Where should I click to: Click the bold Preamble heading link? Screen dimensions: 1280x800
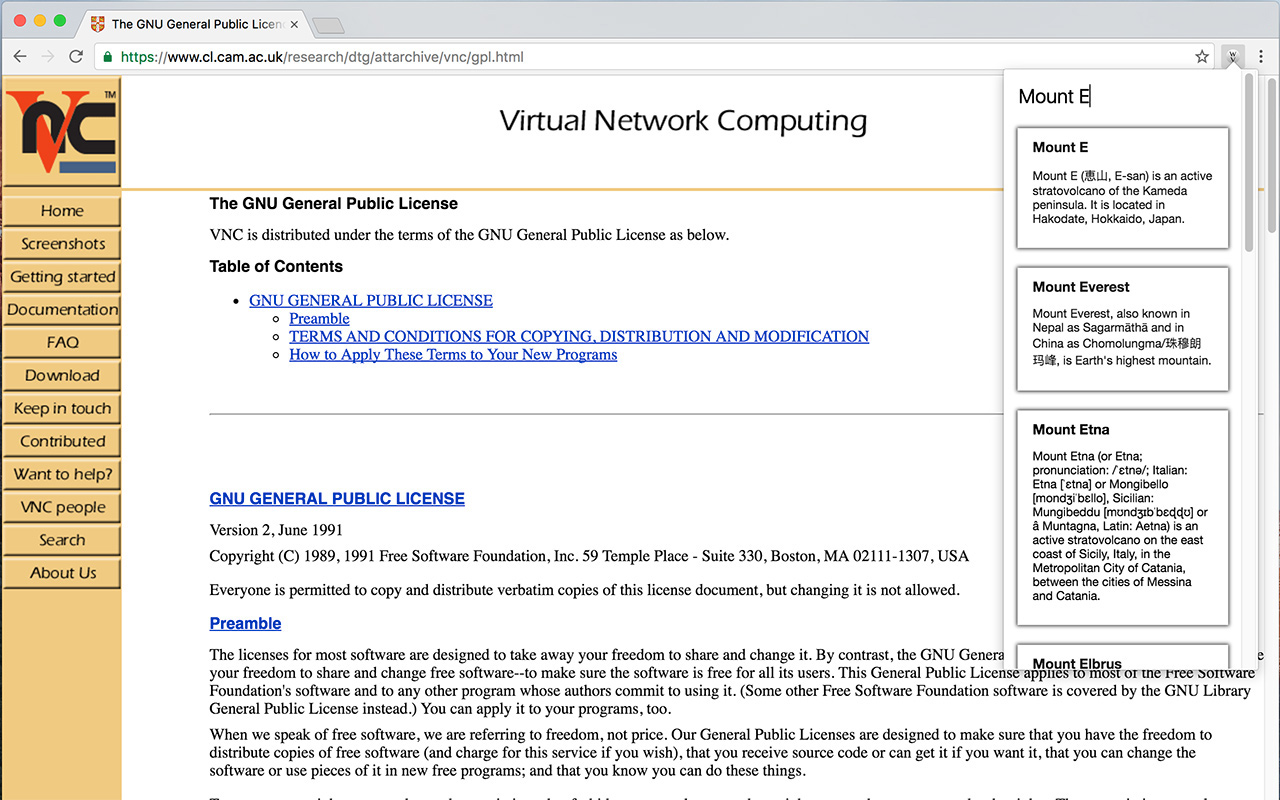[245, 623]
